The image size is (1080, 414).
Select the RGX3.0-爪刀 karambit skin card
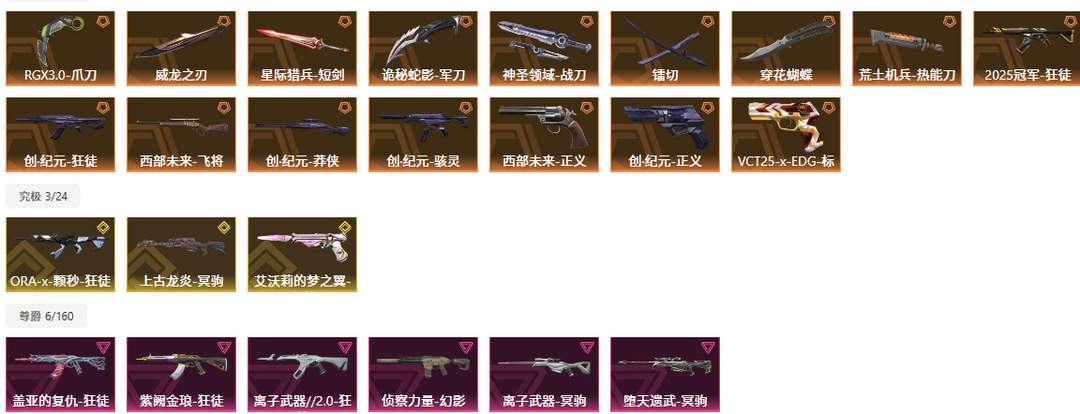[x=61, y=48]
